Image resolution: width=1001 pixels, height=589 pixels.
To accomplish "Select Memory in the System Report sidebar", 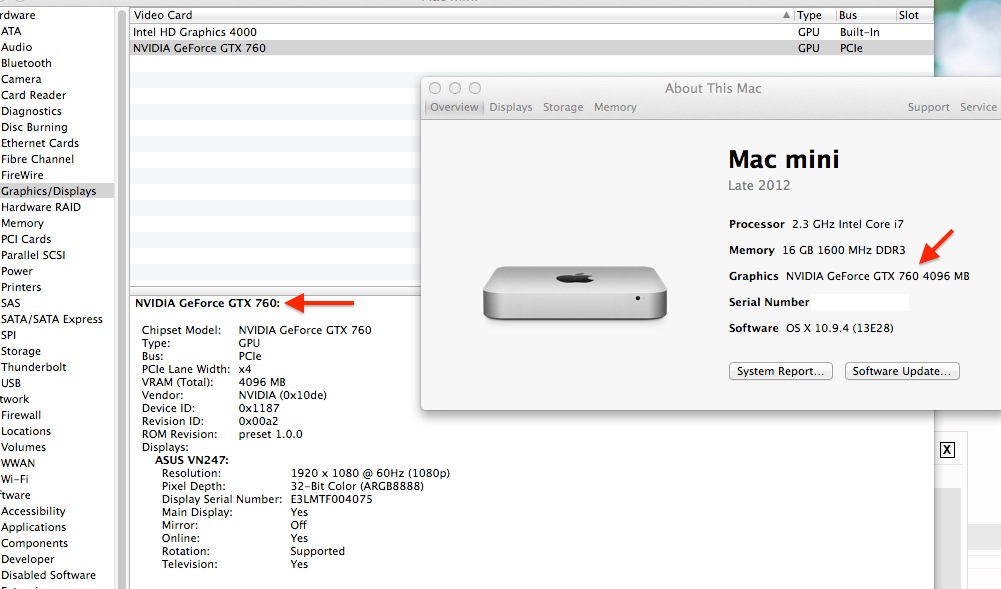I will click(22, 223).
